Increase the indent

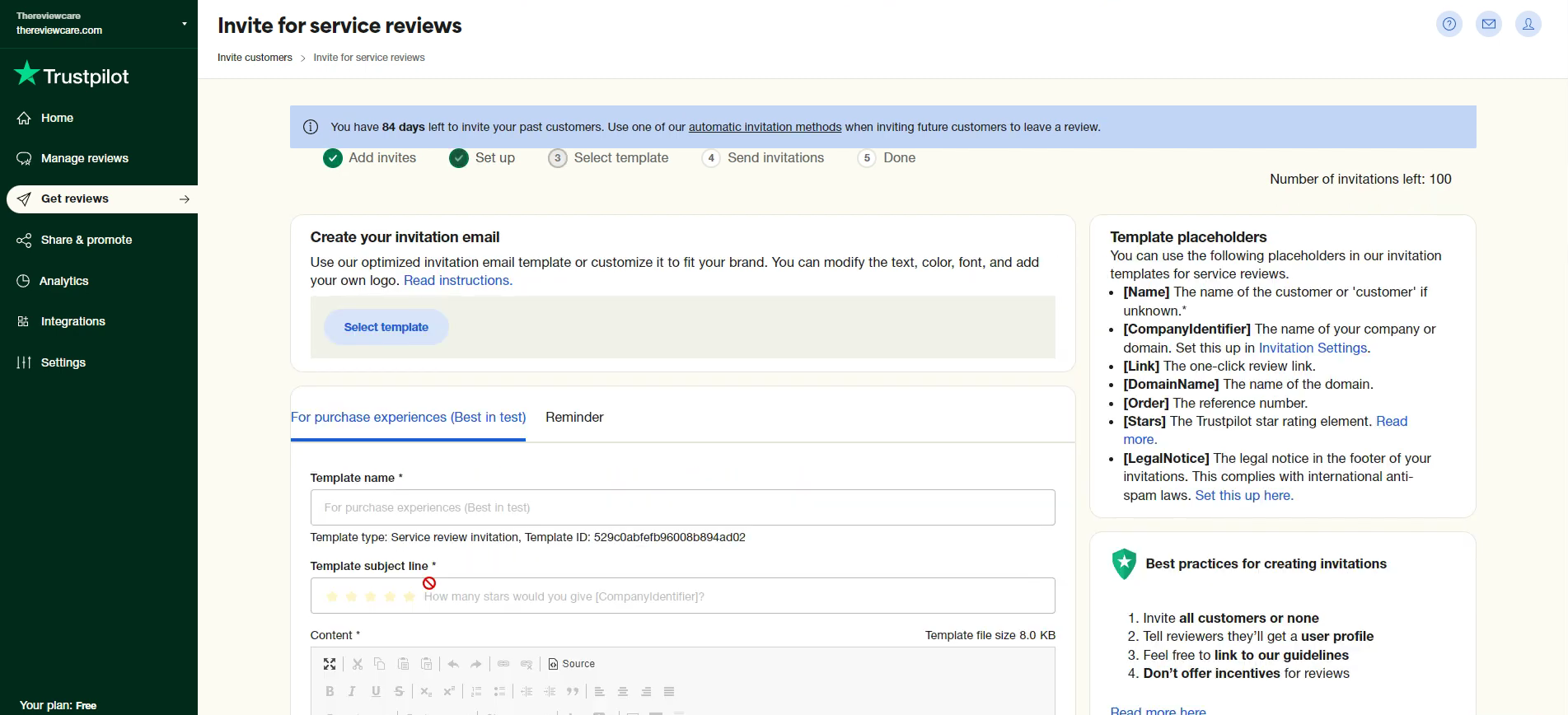(550, 692)
